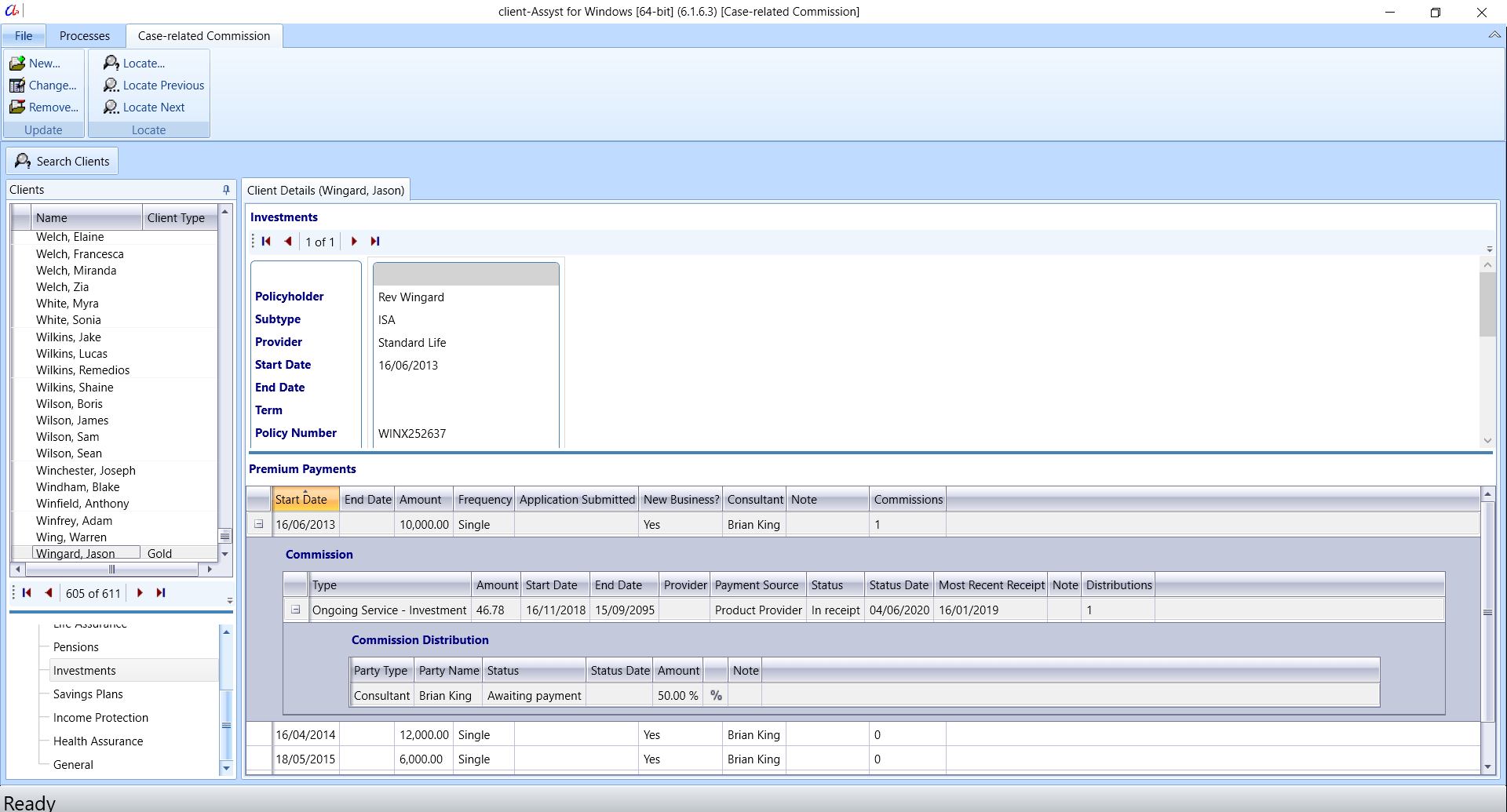Select Income Protection in the tree
1507x812 pixels.
point(100,718)
